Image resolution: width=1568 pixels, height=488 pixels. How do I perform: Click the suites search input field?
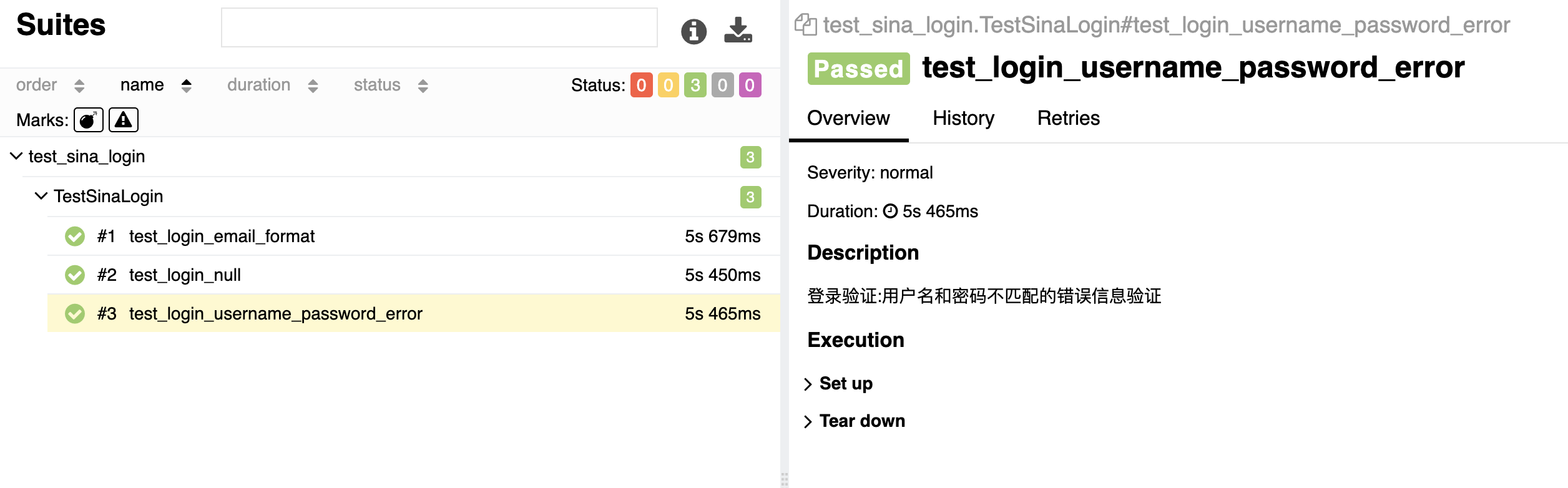[x=439, y=27]
